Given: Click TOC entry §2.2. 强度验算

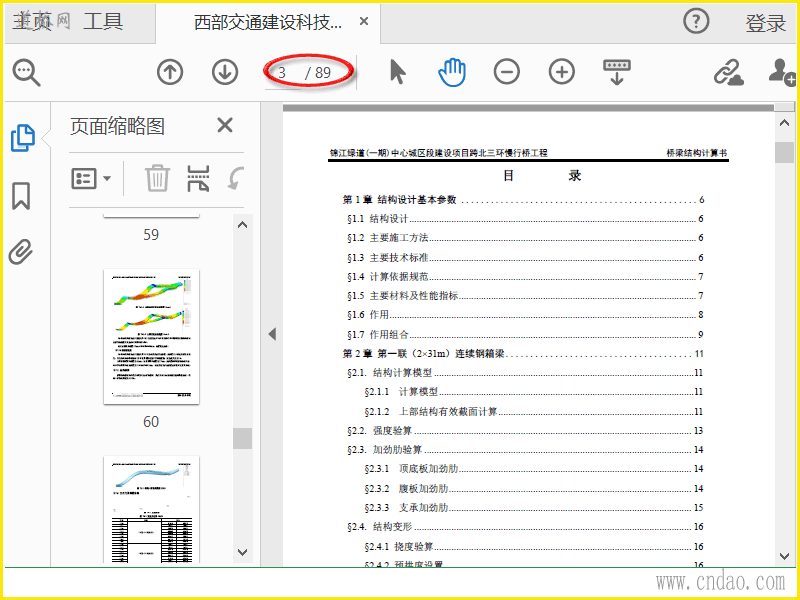Looking at the screenshot, I should click(525, 431).
